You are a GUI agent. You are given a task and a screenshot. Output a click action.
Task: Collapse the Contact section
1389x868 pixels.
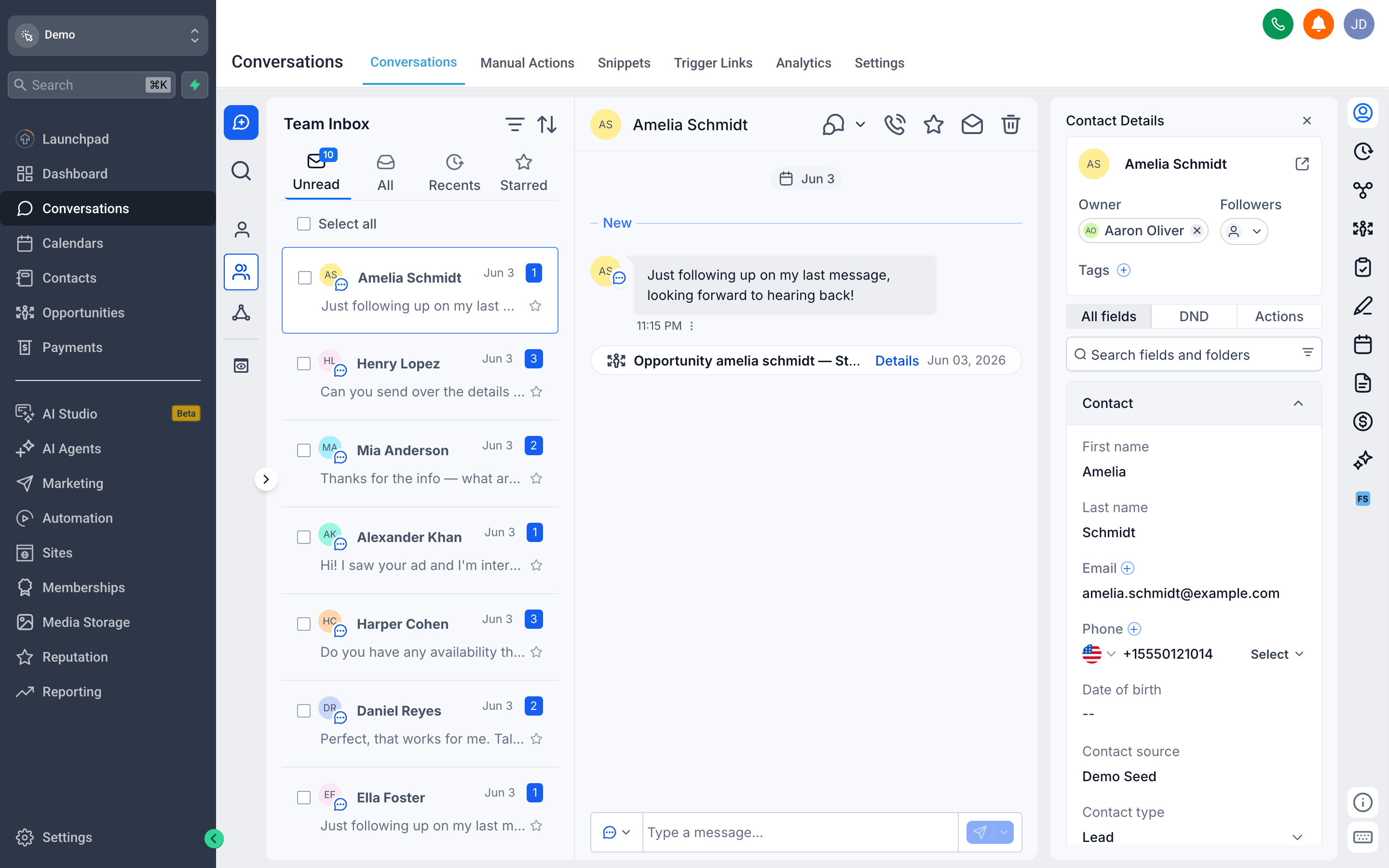coord(1298,404)
